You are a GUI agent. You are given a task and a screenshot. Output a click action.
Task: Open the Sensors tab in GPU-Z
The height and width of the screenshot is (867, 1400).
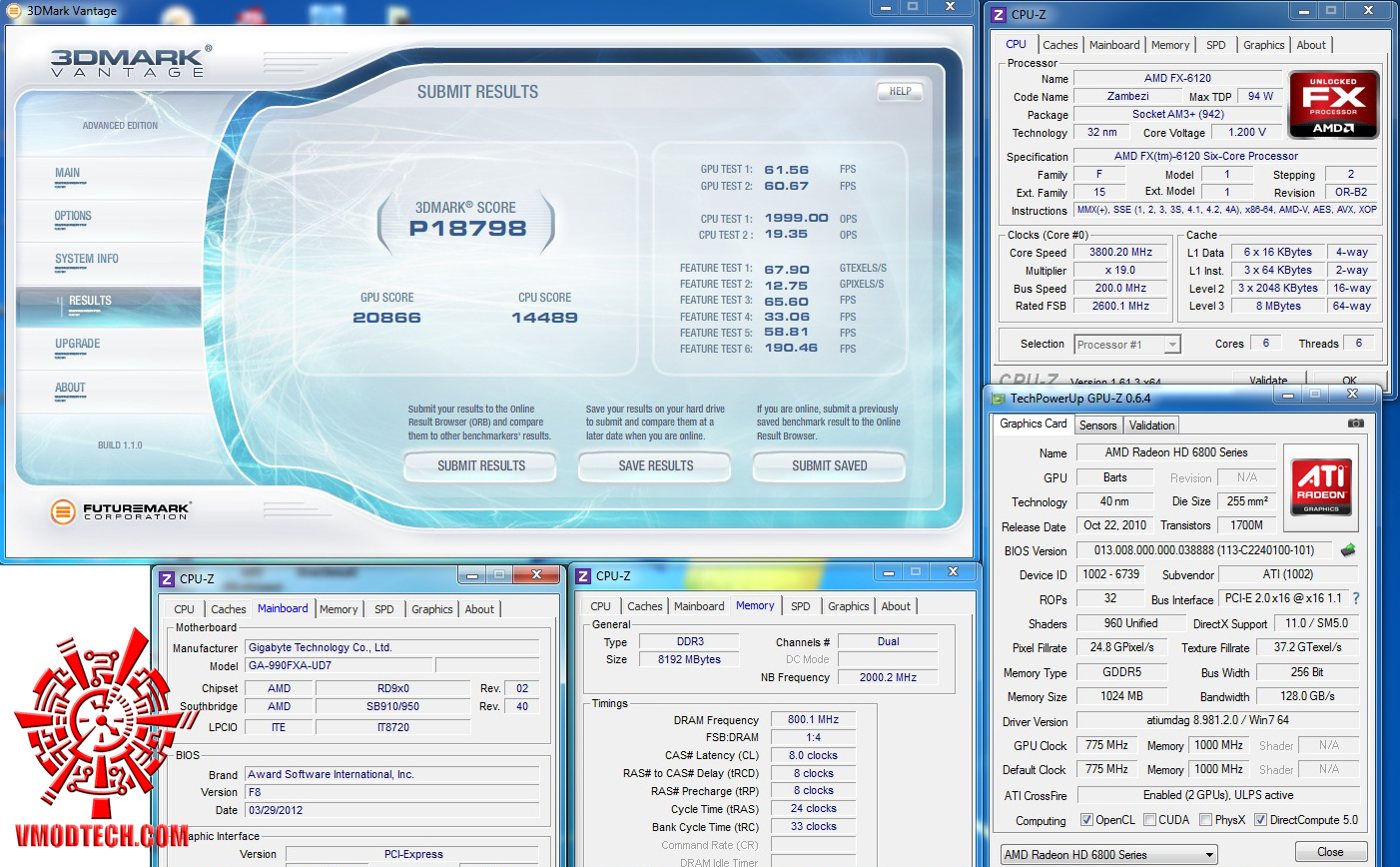[1097, 425]
